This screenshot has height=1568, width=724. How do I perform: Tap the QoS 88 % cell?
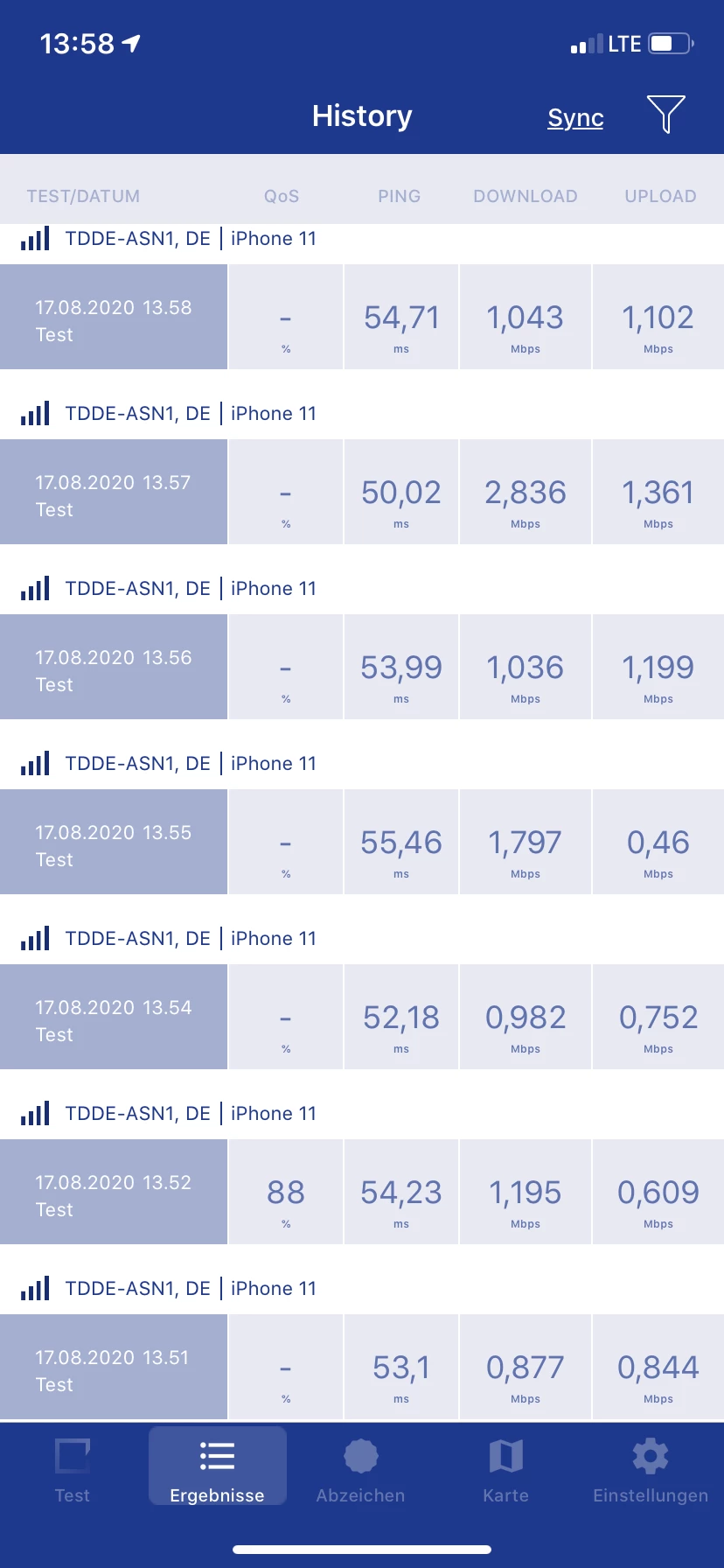pyautogui.click(x=286, y=1192)
